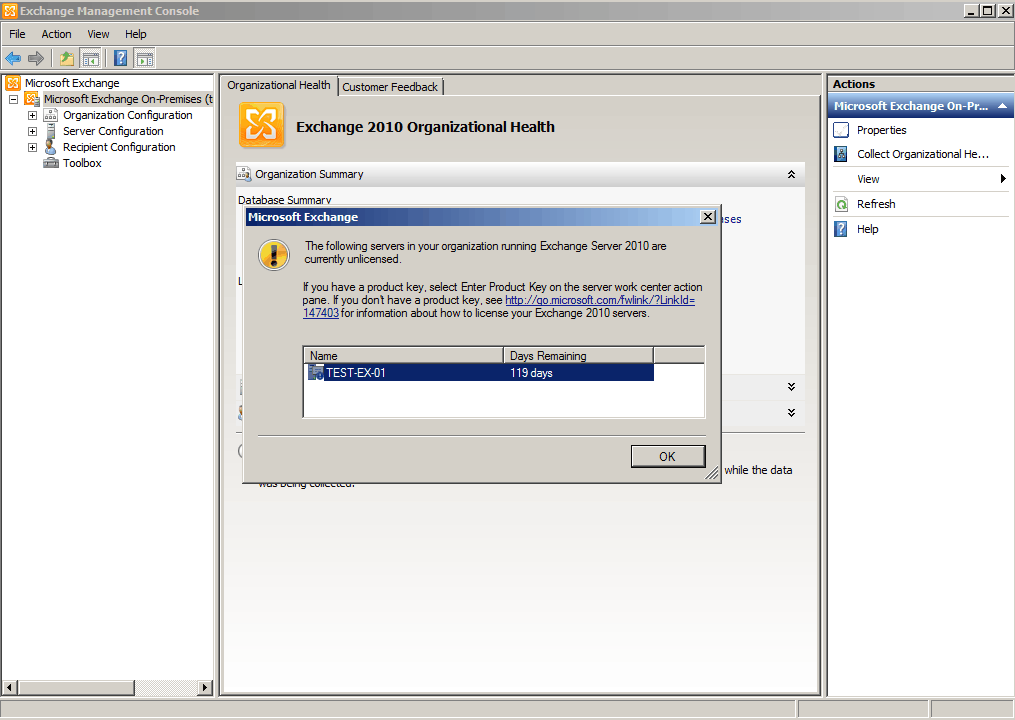
Task: Click the tree pane scroll right arrow
Action: pos(205,687)
